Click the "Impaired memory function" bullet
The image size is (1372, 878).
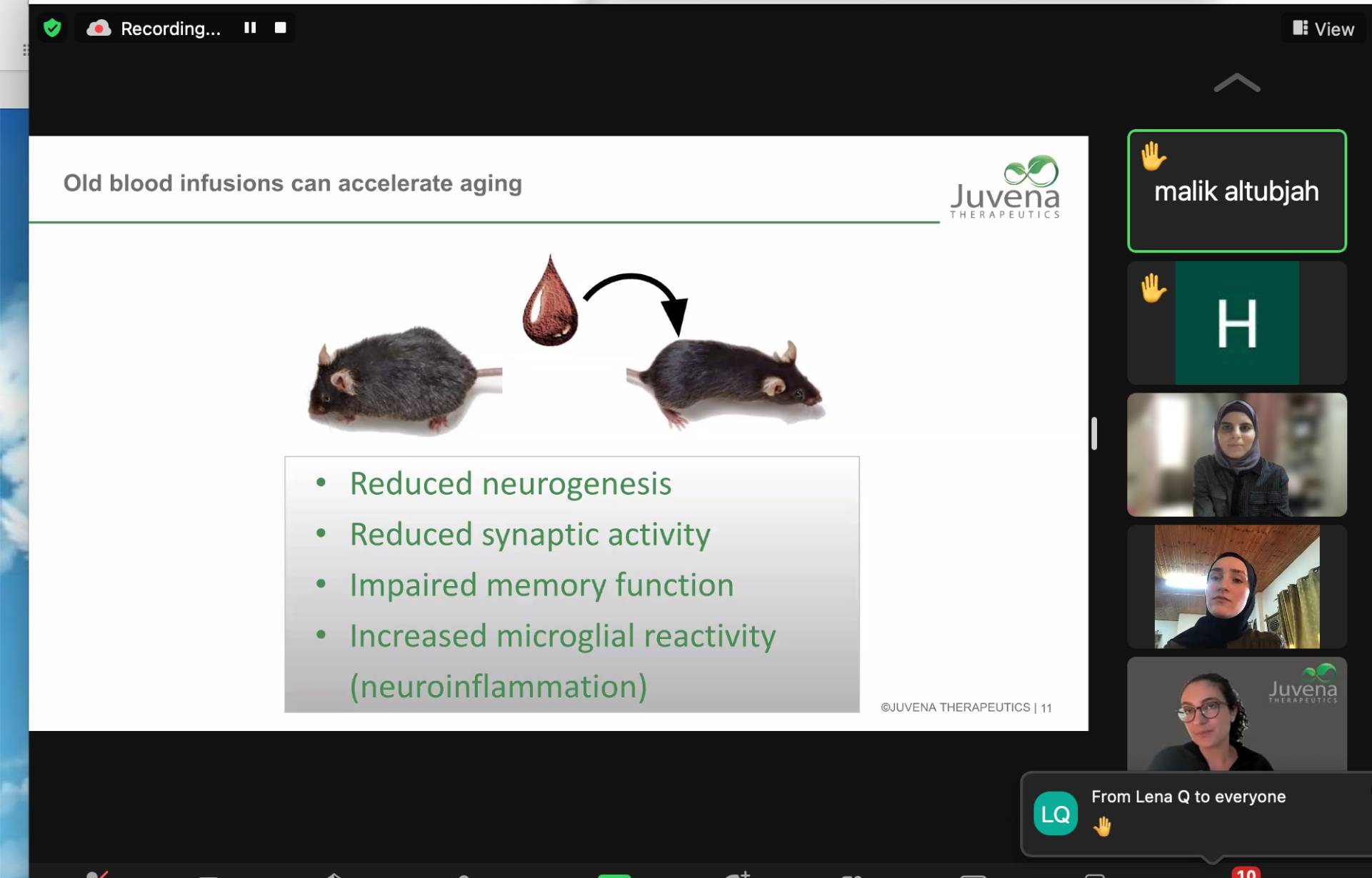541,585
